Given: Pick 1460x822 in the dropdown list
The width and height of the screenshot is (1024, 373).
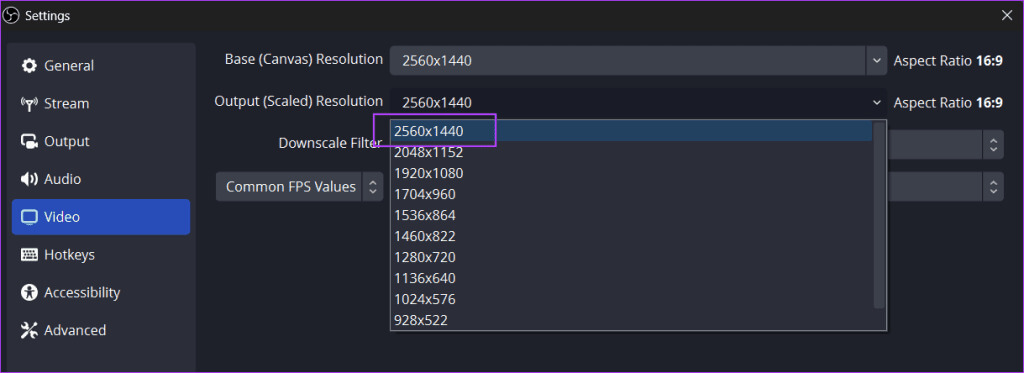Looking at the screenshot, I should tap(632, 236).
